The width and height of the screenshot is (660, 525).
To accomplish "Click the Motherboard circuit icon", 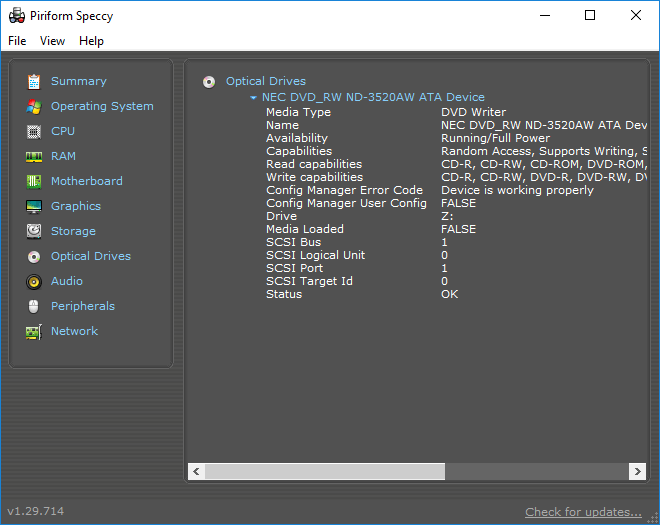I will pyautogui.click(x=34, y=181).
